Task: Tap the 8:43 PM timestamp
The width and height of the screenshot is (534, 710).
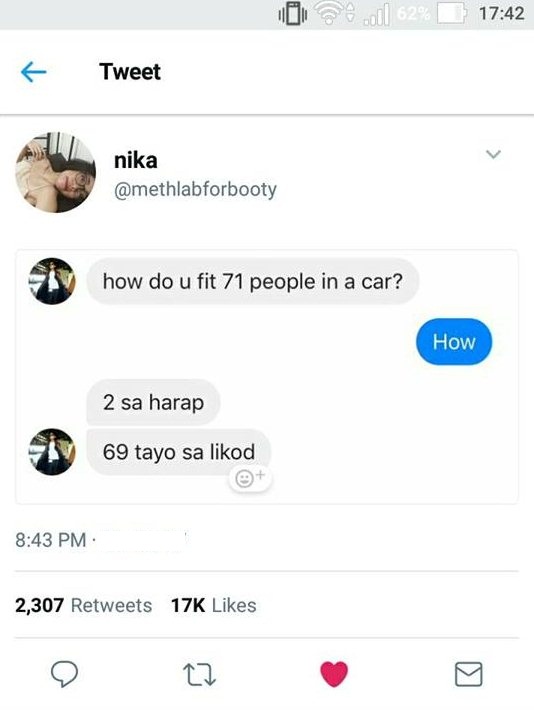Action: (x=51, y=540)
